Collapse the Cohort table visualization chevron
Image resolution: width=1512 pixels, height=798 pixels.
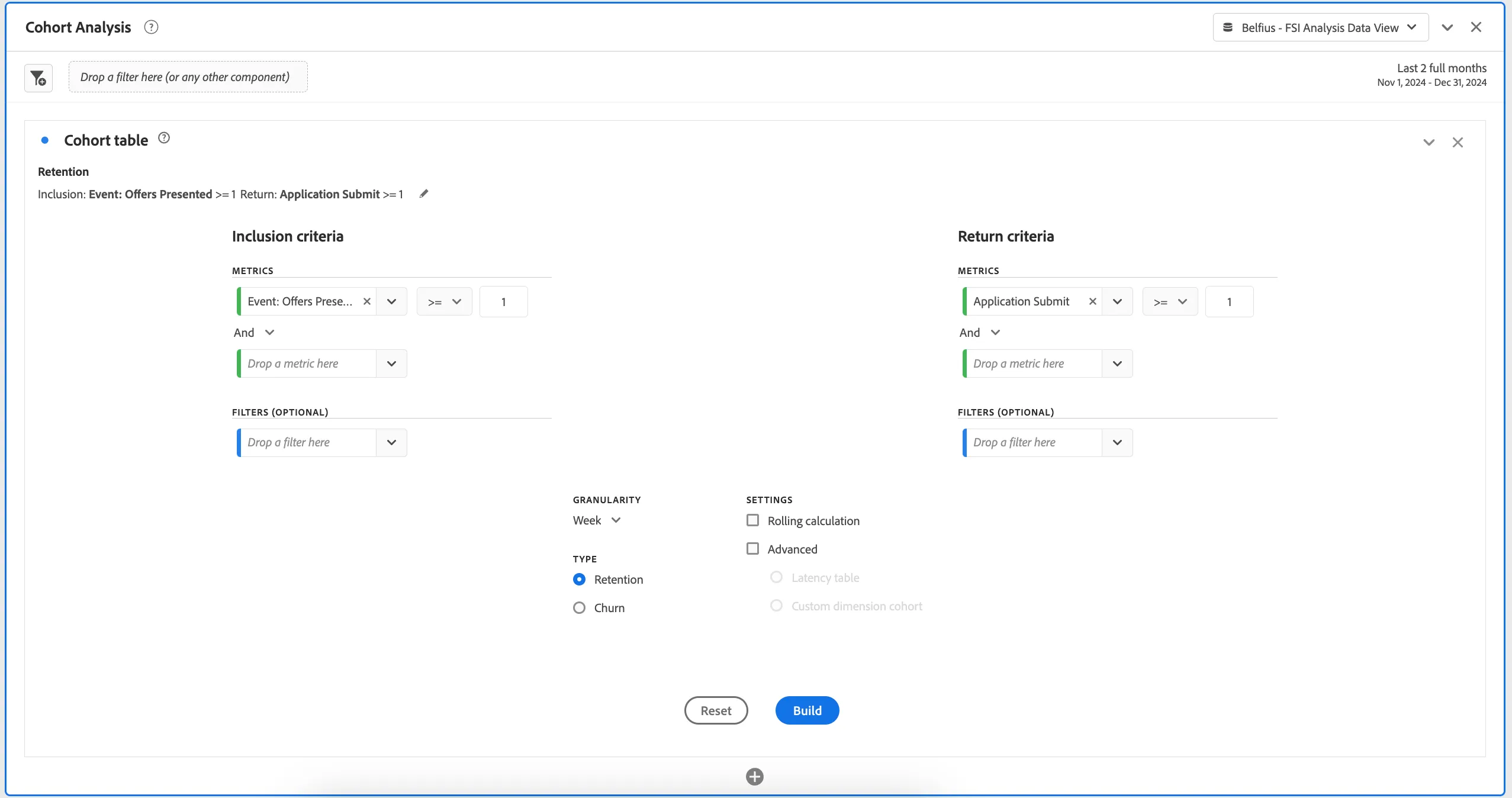[x=1429, y=142]
